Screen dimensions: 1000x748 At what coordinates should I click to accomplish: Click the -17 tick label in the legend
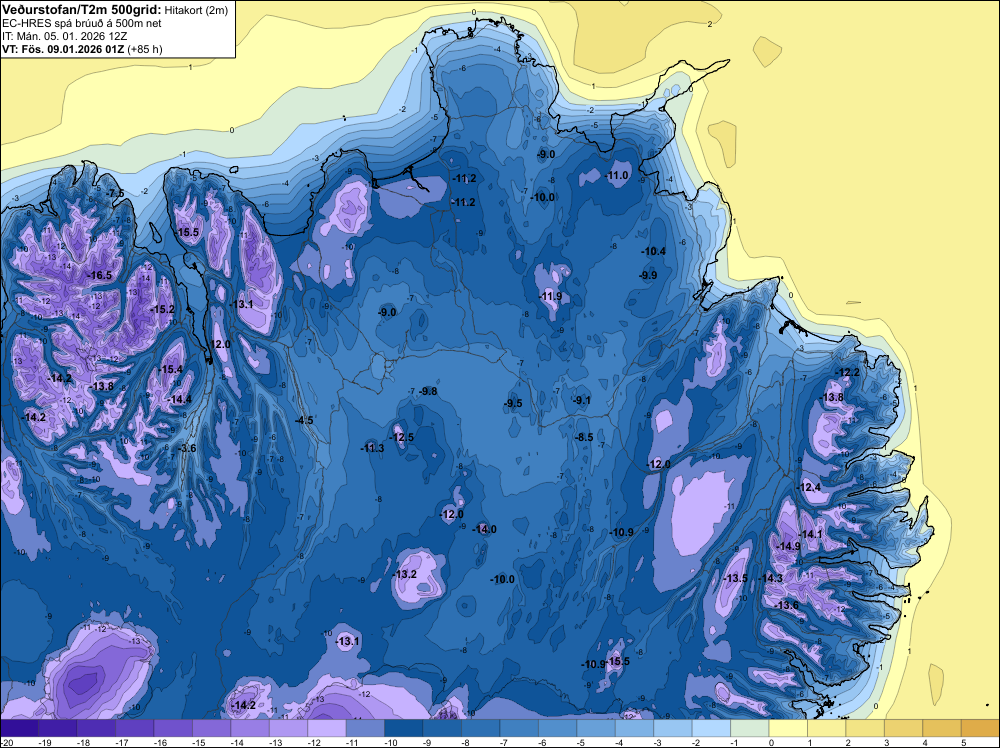pos(122,742)
